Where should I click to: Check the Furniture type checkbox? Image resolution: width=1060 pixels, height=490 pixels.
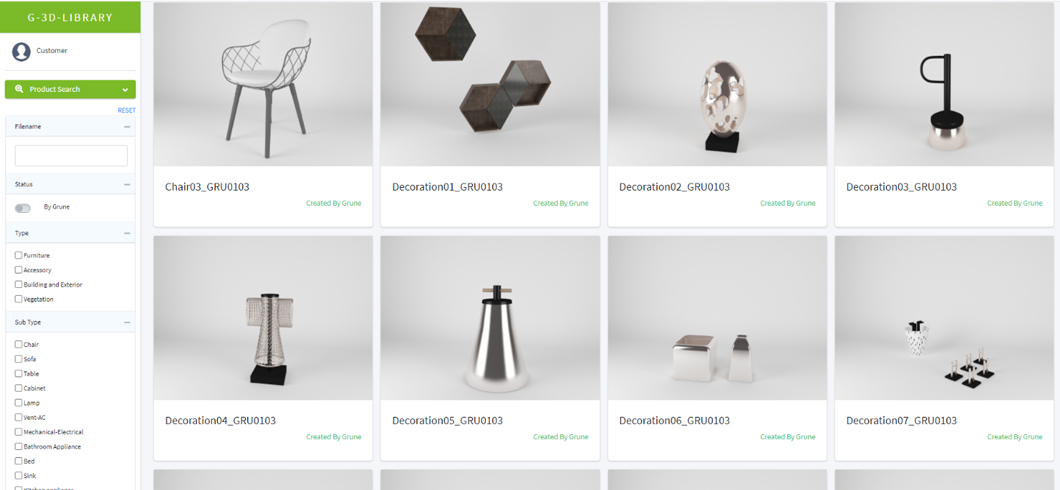click(18, 255)
